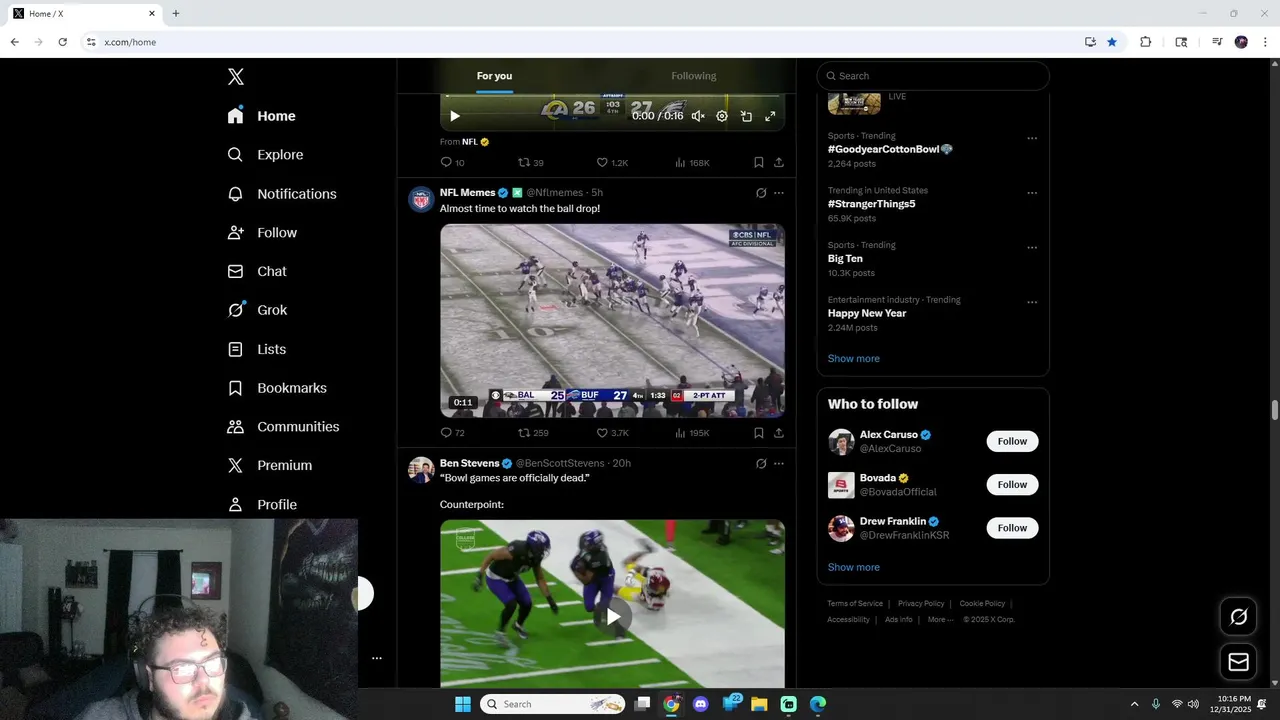The height and width of the screenshot is (720, 1280).
Task: View analytics of 195K views post
Action: tap(692, 433)
